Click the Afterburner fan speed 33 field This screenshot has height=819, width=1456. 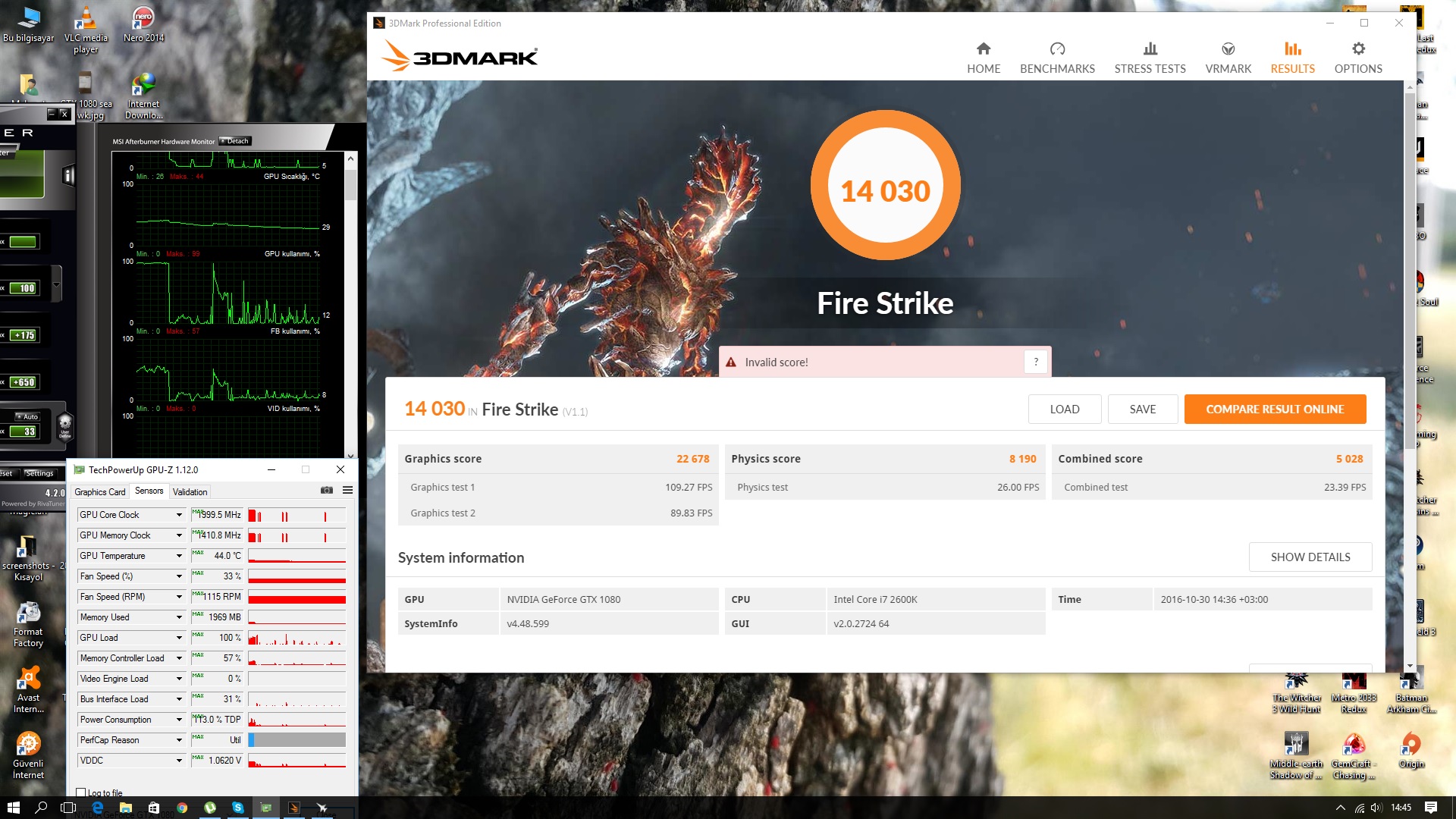tap(24, 431)
